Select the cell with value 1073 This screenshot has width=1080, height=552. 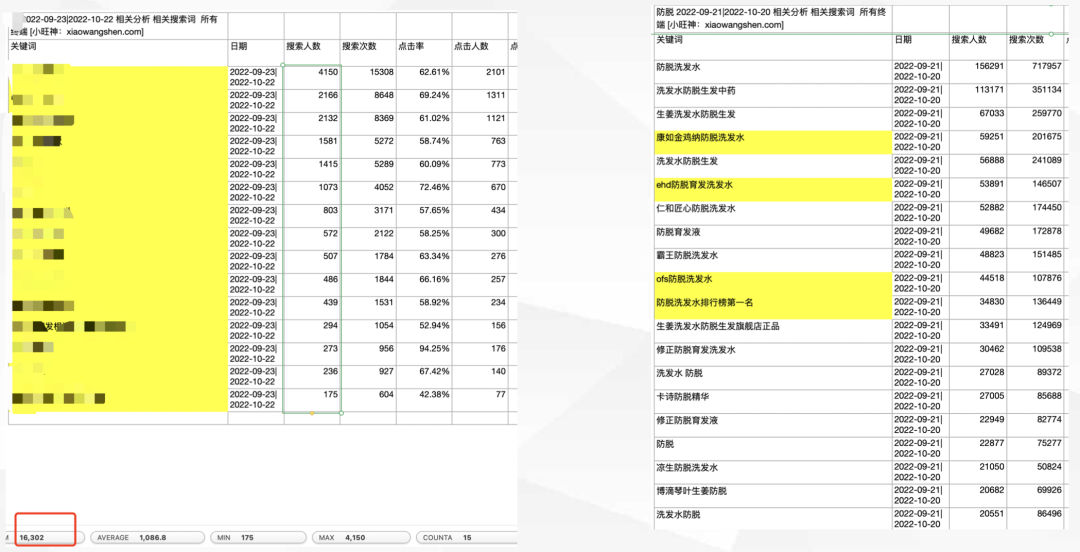312,193
